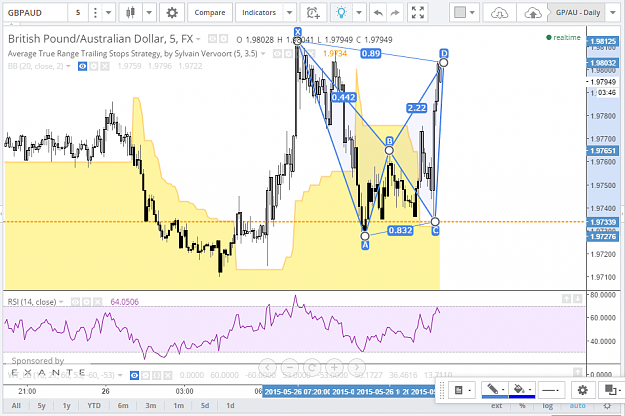Toggle bottom pane indicator visibility eye
This screenshot has height=416, width=625.
pos(134,375)
